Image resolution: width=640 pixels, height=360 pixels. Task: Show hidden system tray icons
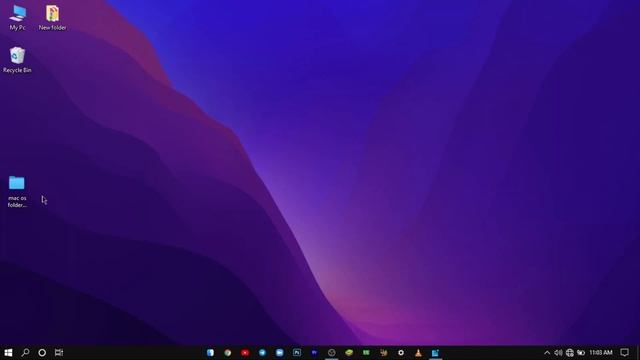click(547, 353)
